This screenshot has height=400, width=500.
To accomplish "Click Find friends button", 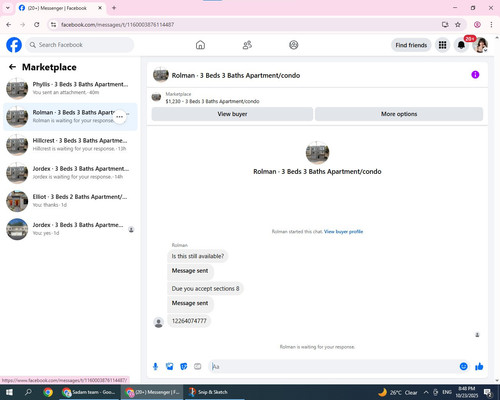I will click(x=411, y=45).
